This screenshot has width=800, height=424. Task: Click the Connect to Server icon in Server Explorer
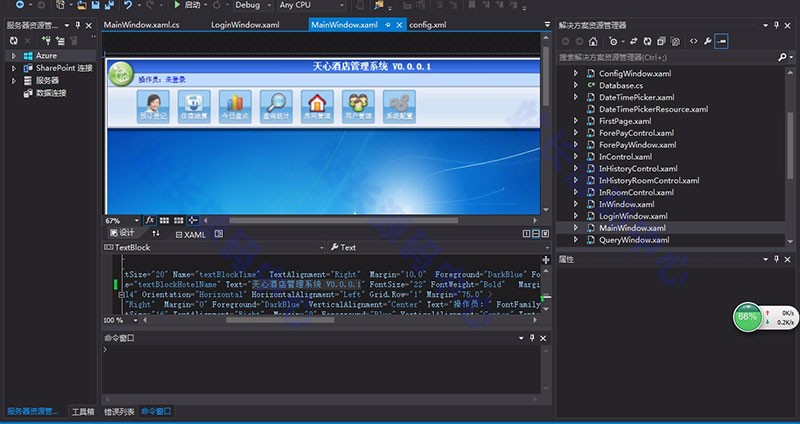(60, 40)
